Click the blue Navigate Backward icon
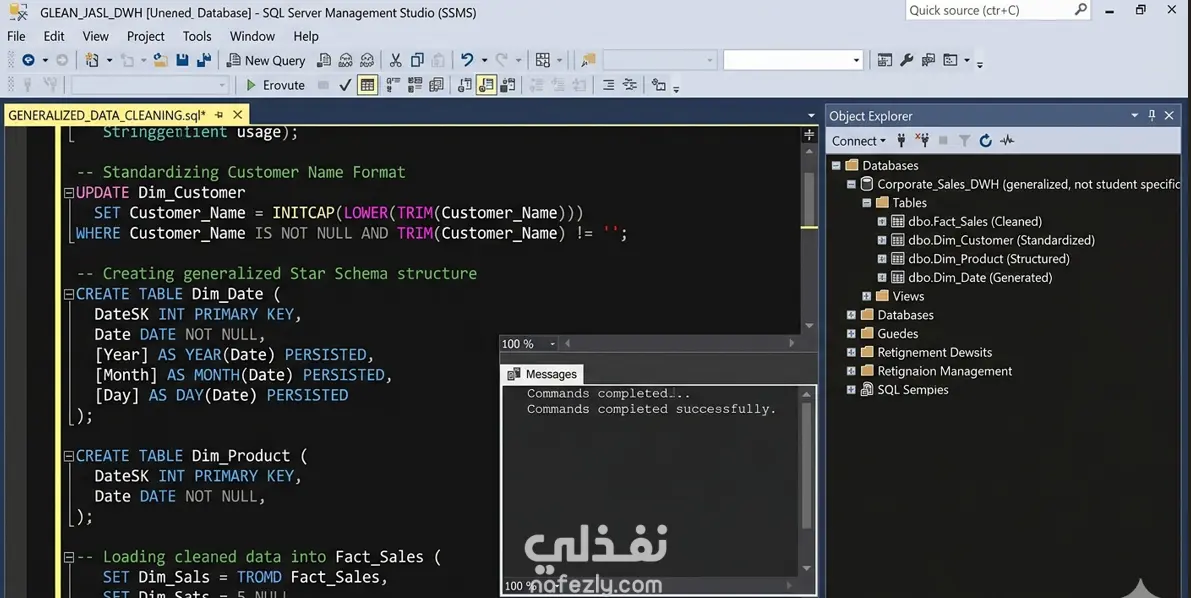The height and width of the screenshot is (598, 1191). click(28, 60)
